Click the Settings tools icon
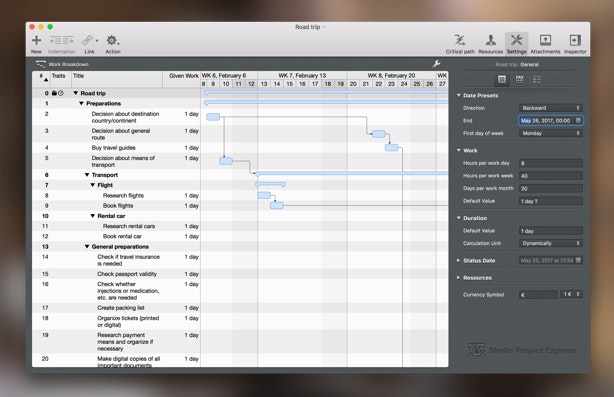Screen dimensions: 614x397 [x=516, y=40]
